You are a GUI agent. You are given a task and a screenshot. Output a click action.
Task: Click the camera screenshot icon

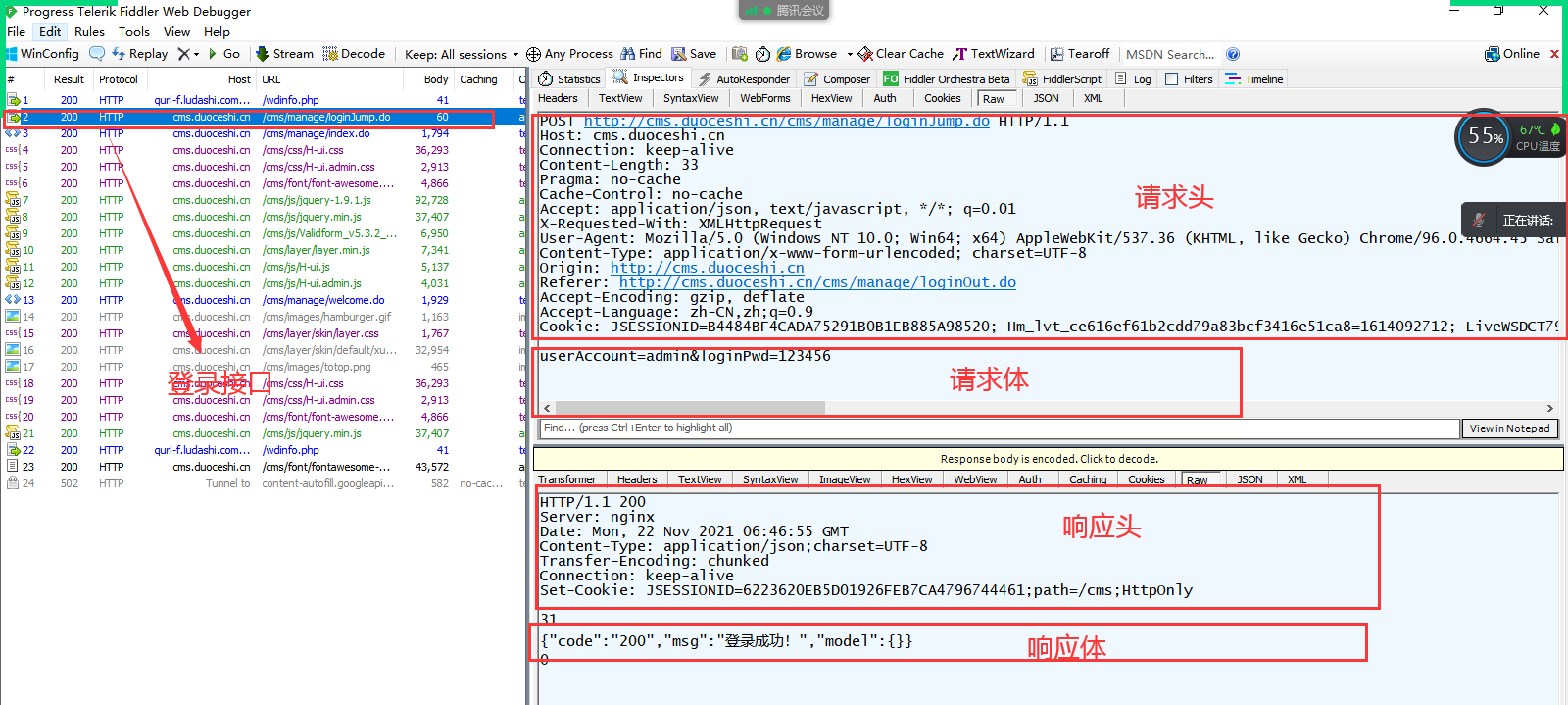click(740, 54)
